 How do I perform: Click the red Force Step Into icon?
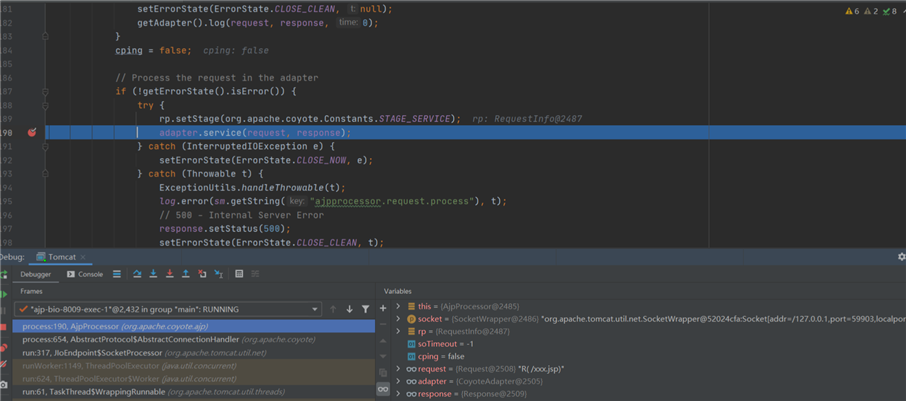pos(169,274)
